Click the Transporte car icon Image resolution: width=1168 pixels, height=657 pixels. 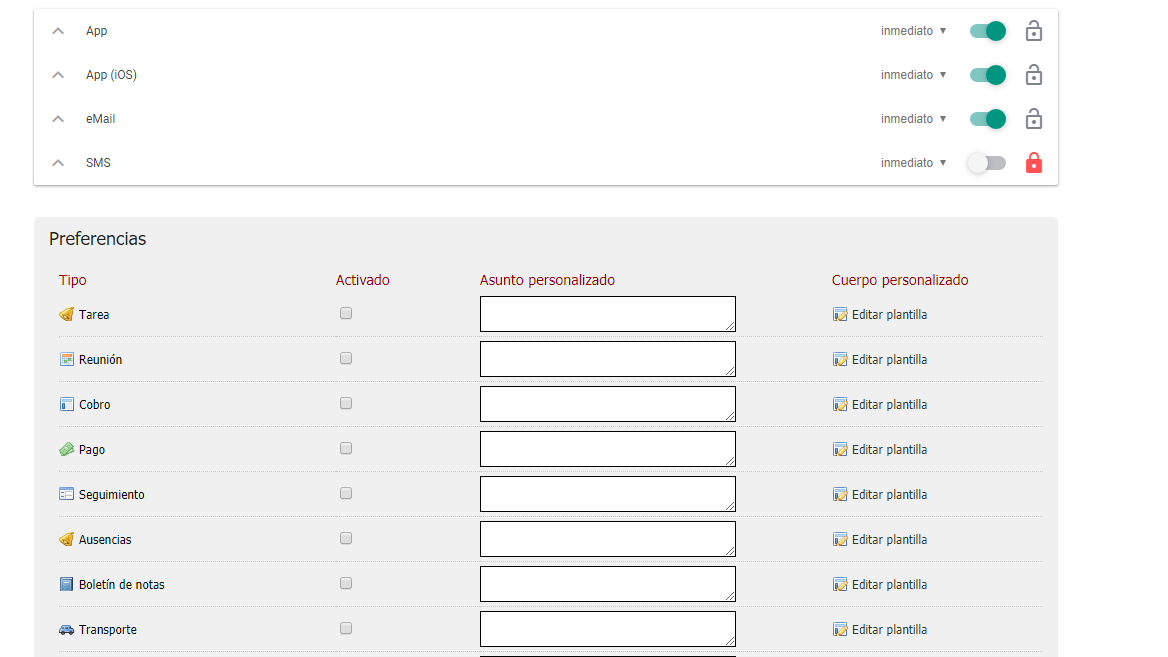(x=66, y=629)
